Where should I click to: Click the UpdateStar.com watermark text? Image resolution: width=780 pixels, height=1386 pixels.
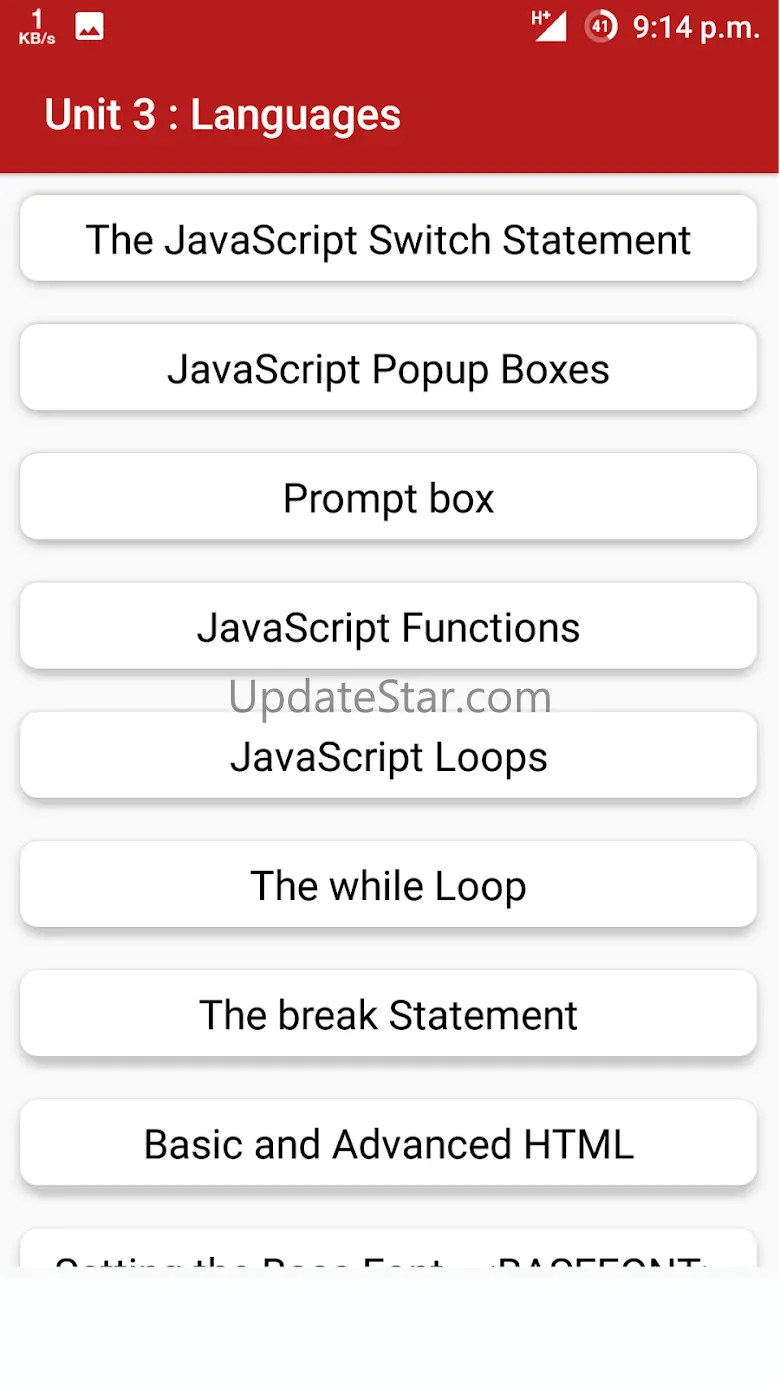pyautogui.click(x=390, y=697)
